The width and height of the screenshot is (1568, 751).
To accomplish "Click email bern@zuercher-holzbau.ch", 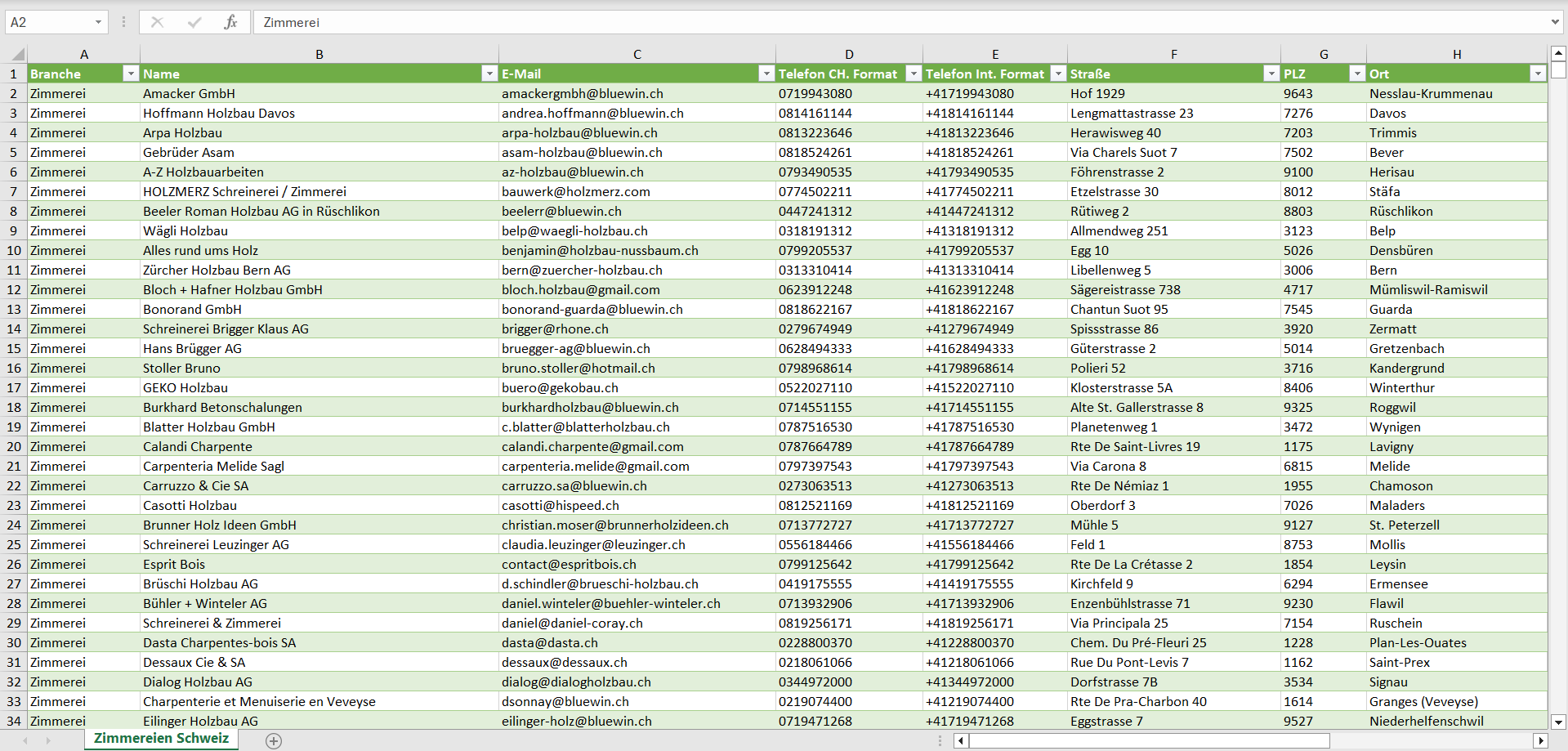I will (637, 270).
